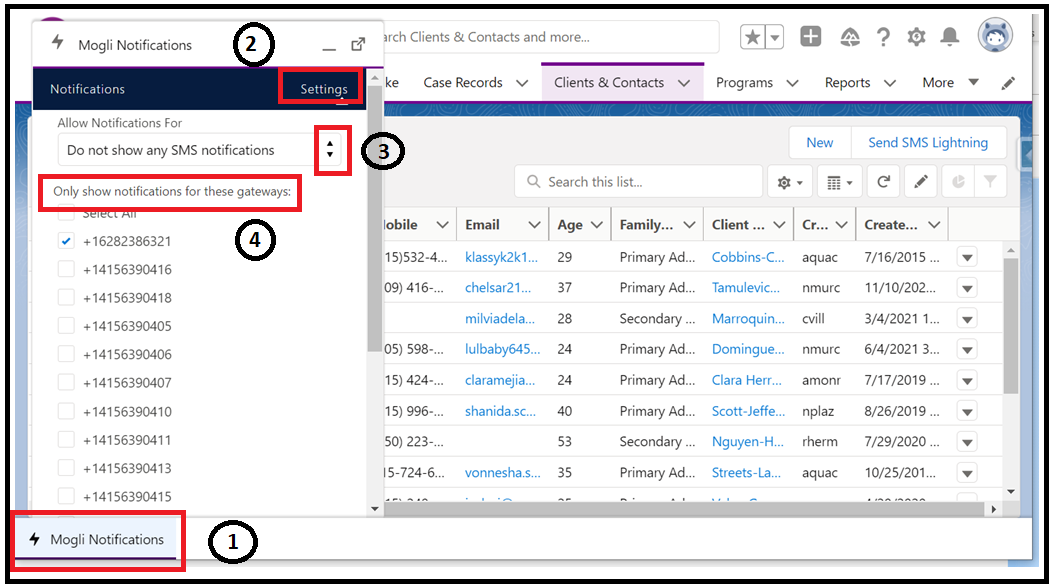This screenshot has height=588, width=1055.
Task: Open the shanida.sc... email link
Action: coord(500,411)
